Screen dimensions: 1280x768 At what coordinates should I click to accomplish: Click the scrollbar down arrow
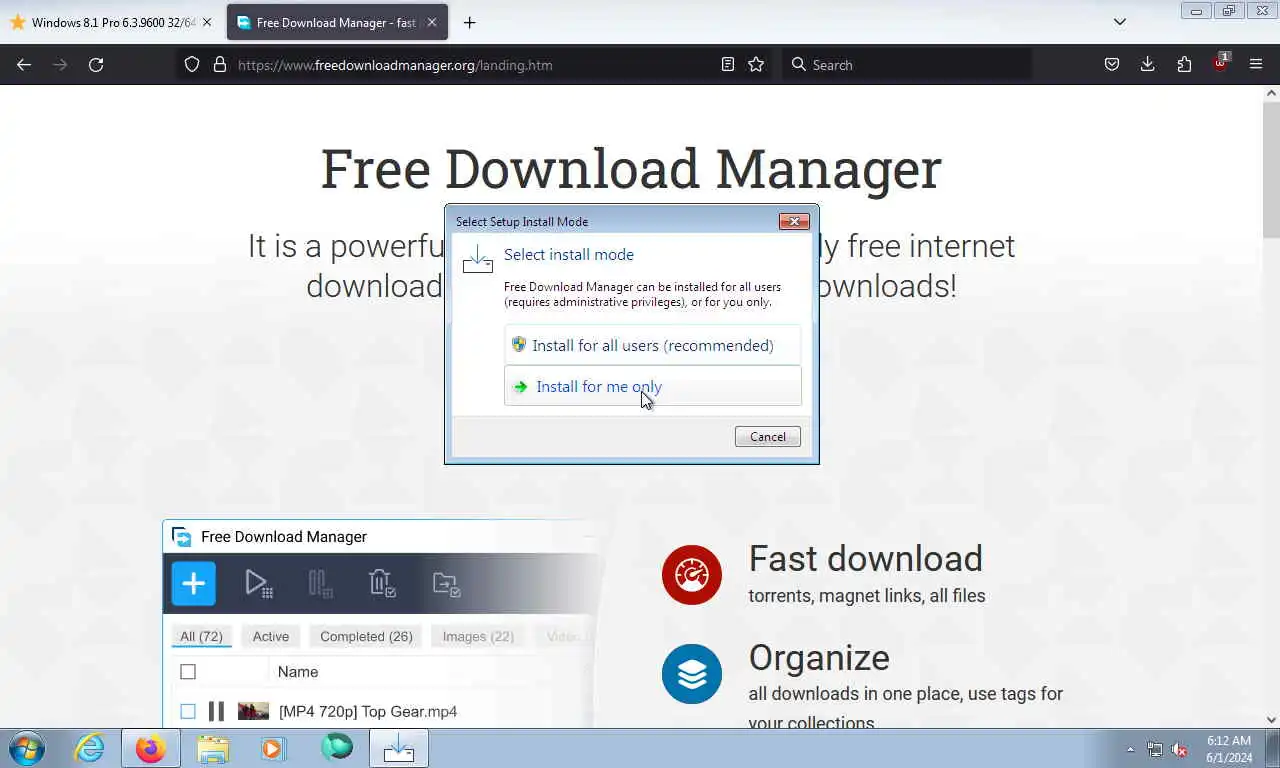pyautogui.click(x=1271, y=719)
